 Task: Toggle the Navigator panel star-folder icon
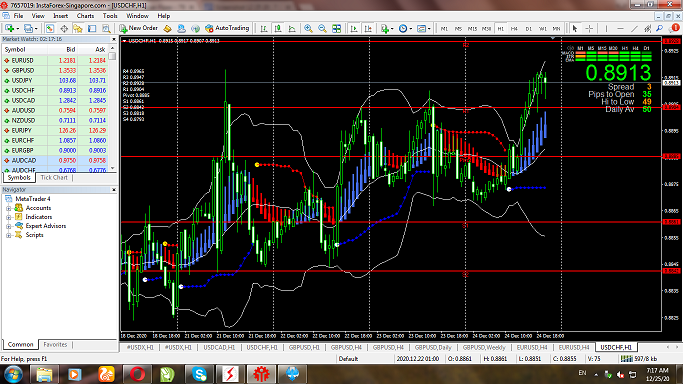(x=78, y=28)
